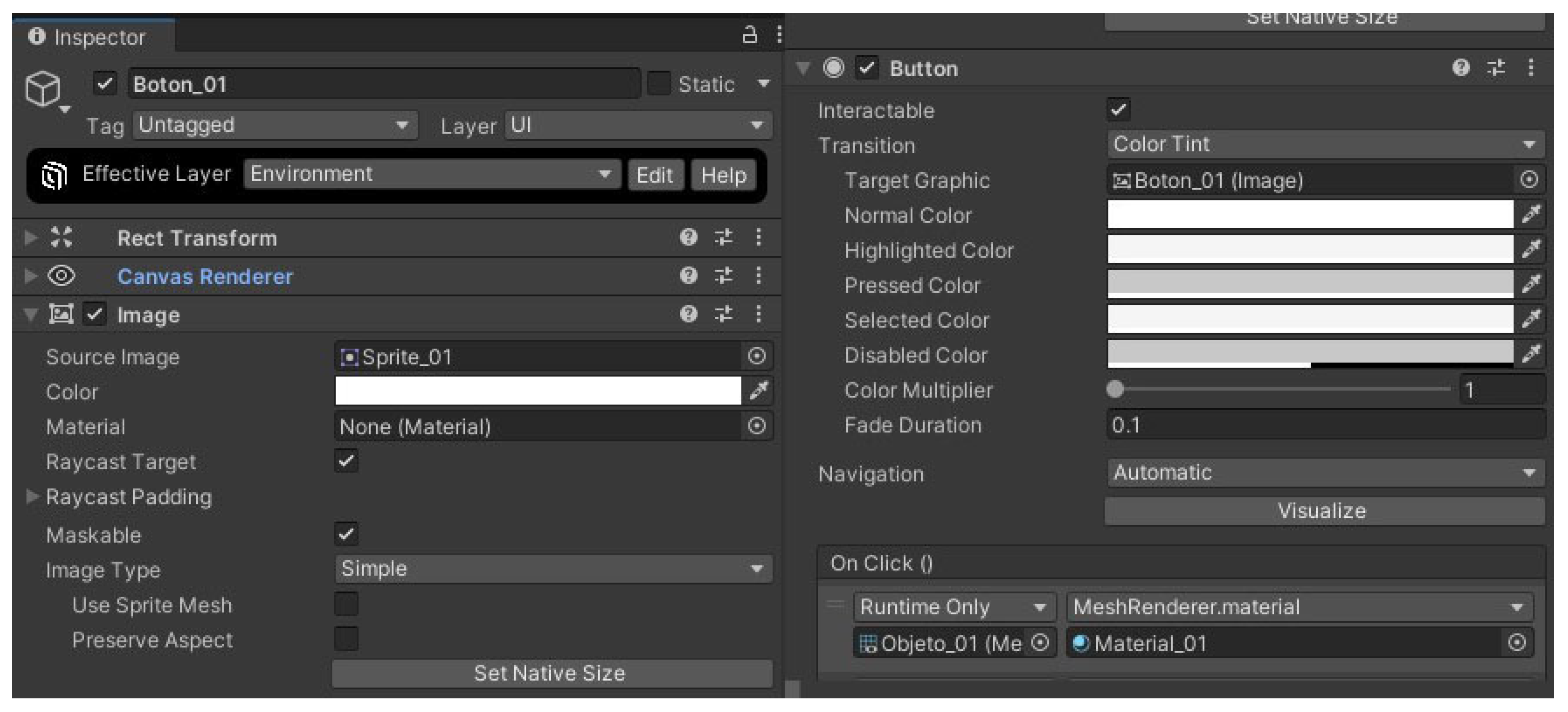Image resolution: width=1568 pixels, height=712 pixels.
Task: Open the Source Image object picker
Action: tap(756, 356)
